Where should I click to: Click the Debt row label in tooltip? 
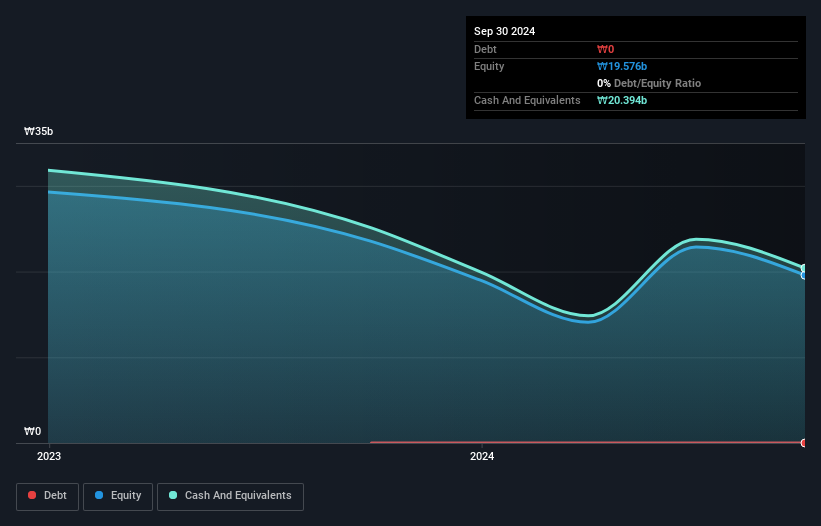(485, 49)
